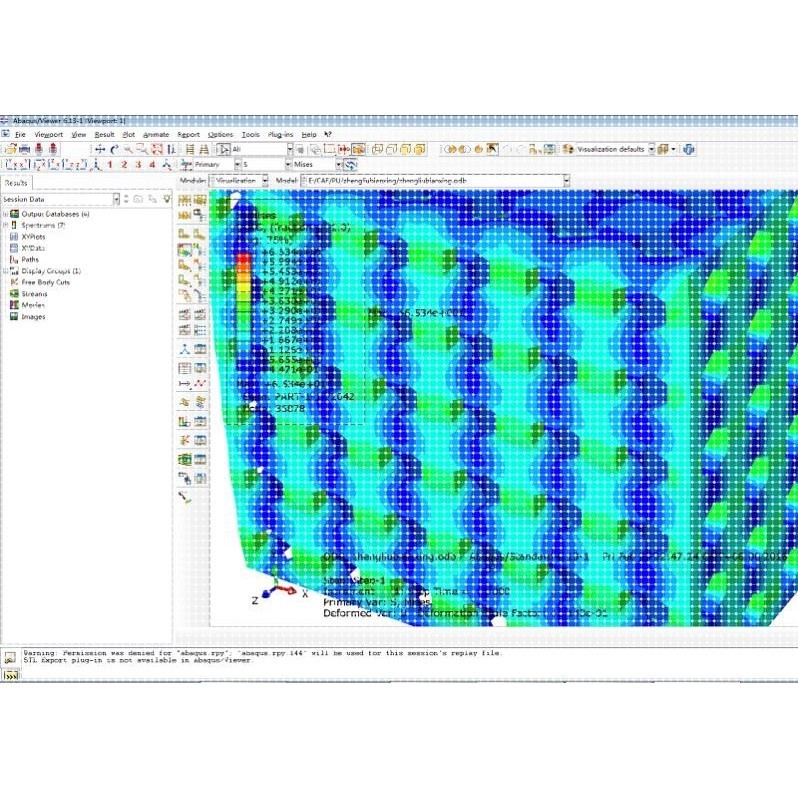
Task: Expand the Display Groups tree node
Action: (6, 271)
